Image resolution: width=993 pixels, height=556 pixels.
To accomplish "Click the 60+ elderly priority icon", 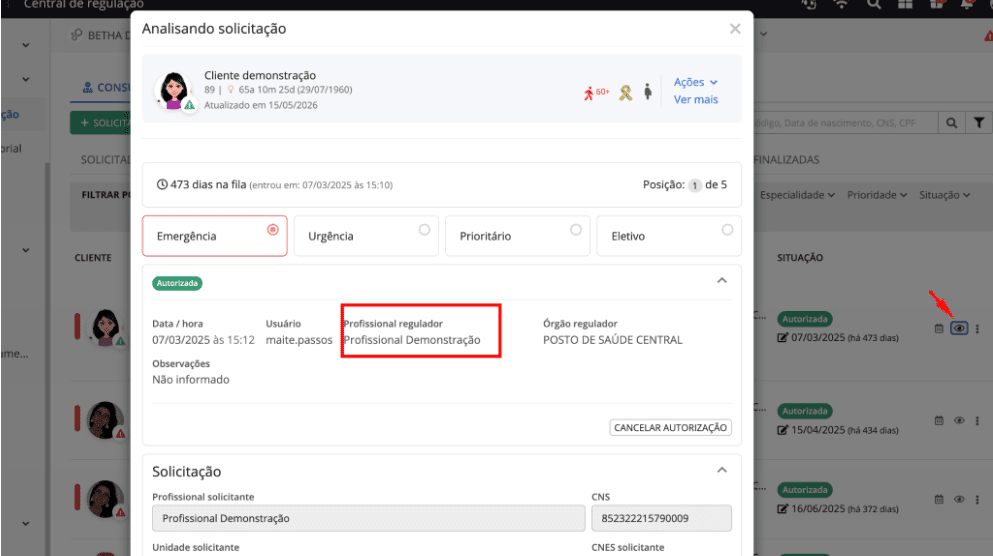I will [x=596, y=93].
